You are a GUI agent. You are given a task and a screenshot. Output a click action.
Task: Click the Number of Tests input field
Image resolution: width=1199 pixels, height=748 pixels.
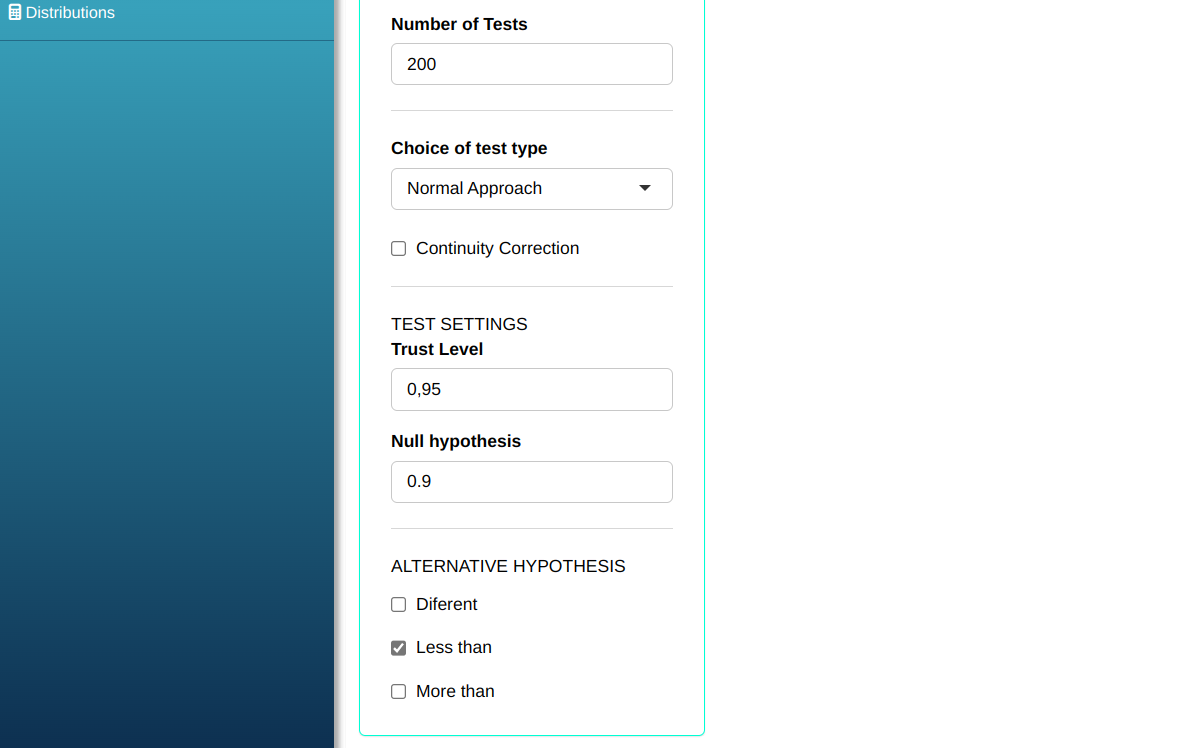coord(531,64)
